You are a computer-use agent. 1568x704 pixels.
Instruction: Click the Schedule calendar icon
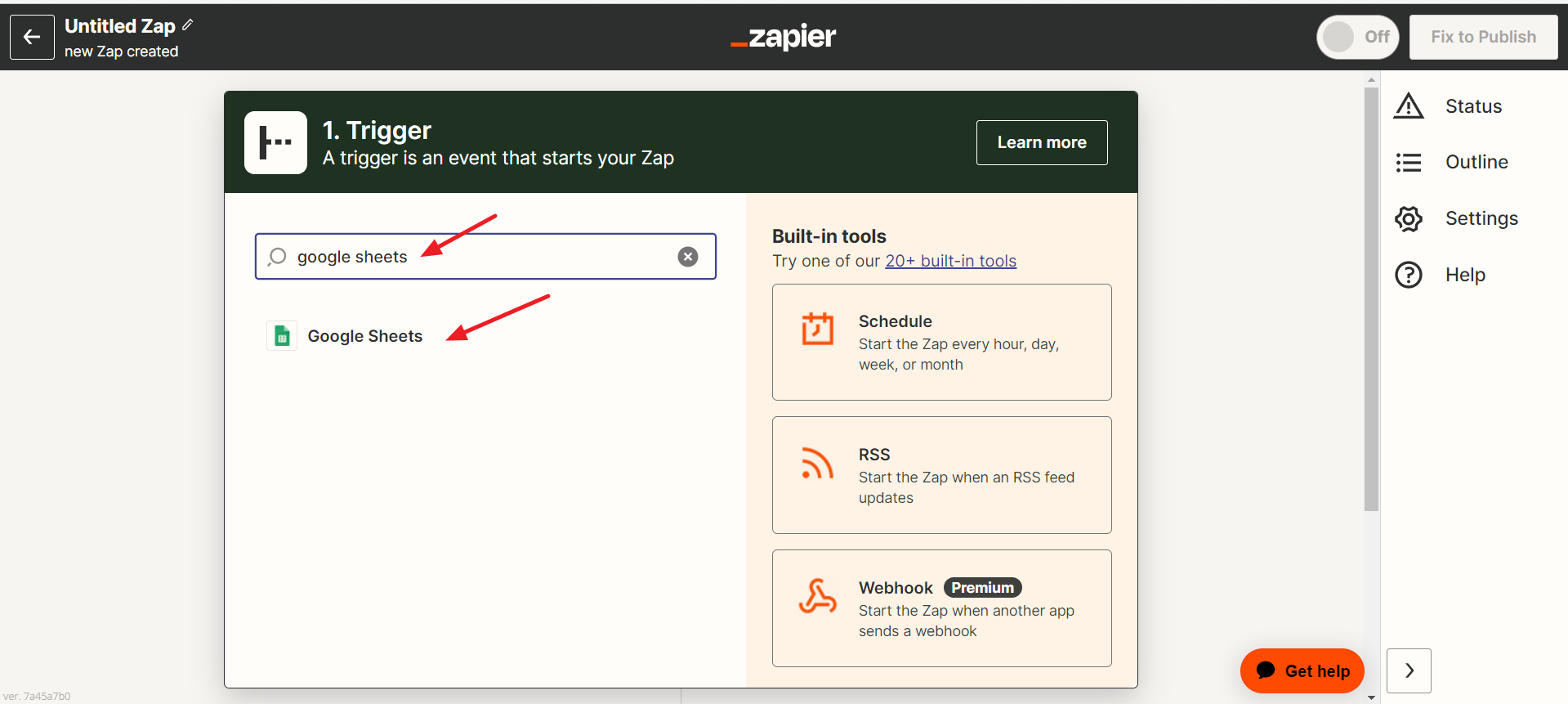817,329
